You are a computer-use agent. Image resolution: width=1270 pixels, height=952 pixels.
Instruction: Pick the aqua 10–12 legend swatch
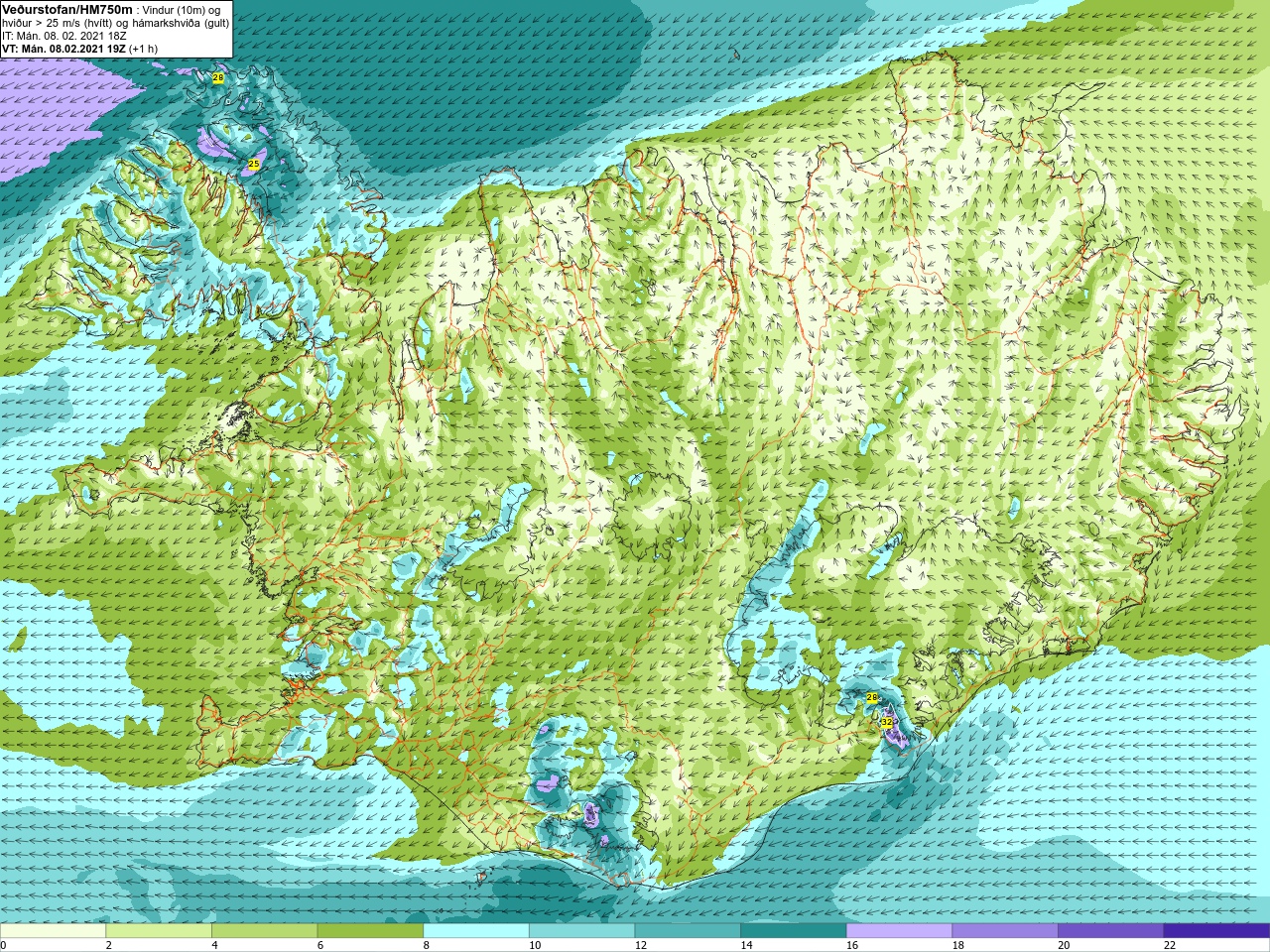point(582,931)
